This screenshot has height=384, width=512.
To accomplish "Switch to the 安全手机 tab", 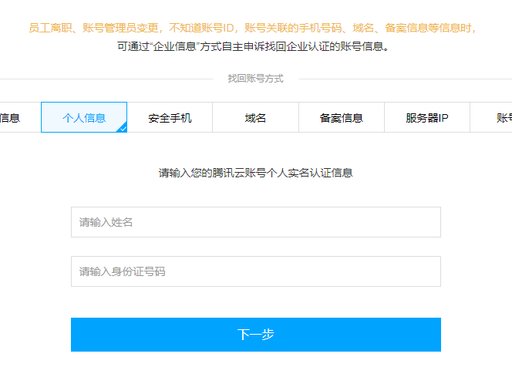I will pyautogui.click(x=170, y=117).
